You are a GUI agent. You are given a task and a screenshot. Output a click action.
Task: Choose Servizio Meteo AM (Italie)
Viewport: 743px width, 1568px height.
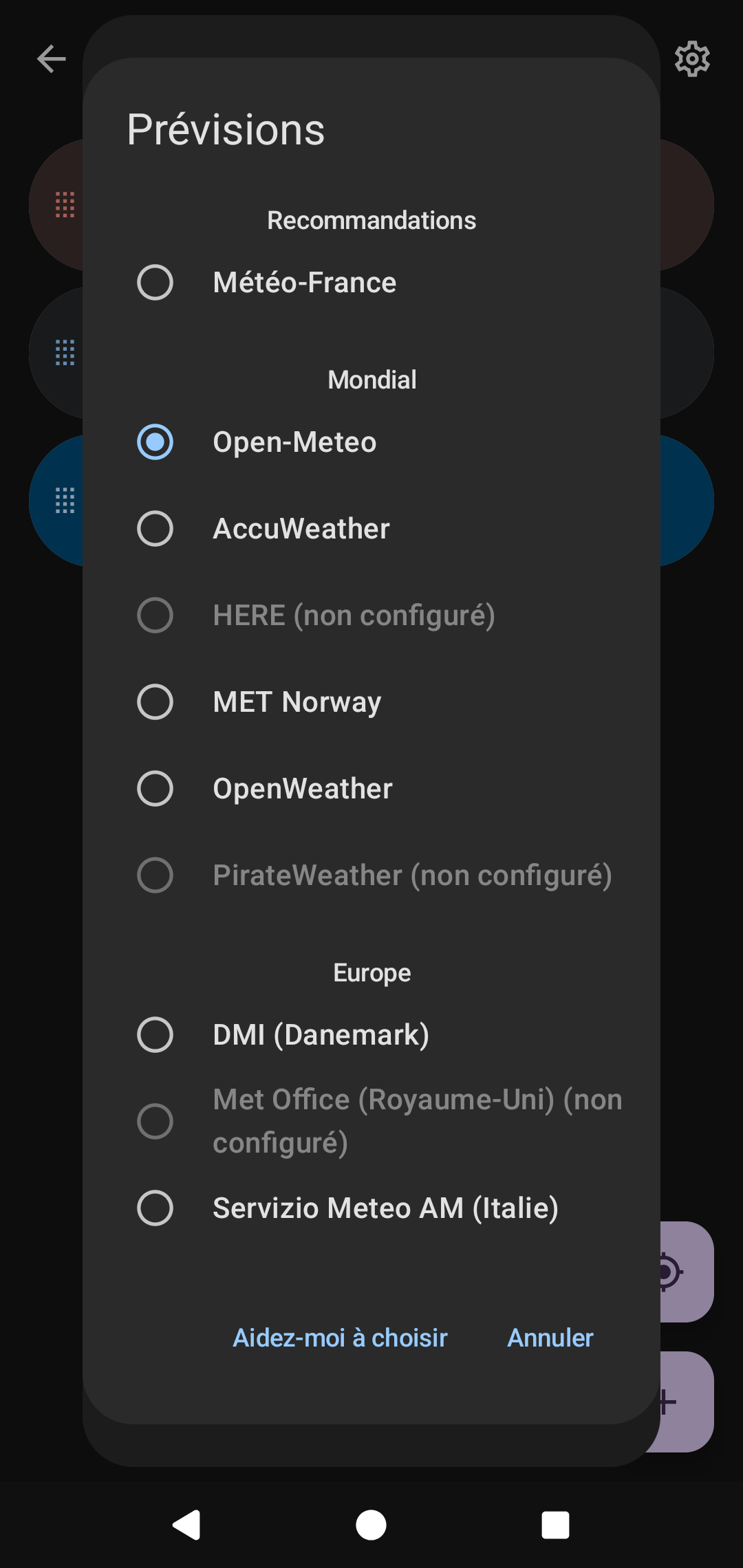155,1208
